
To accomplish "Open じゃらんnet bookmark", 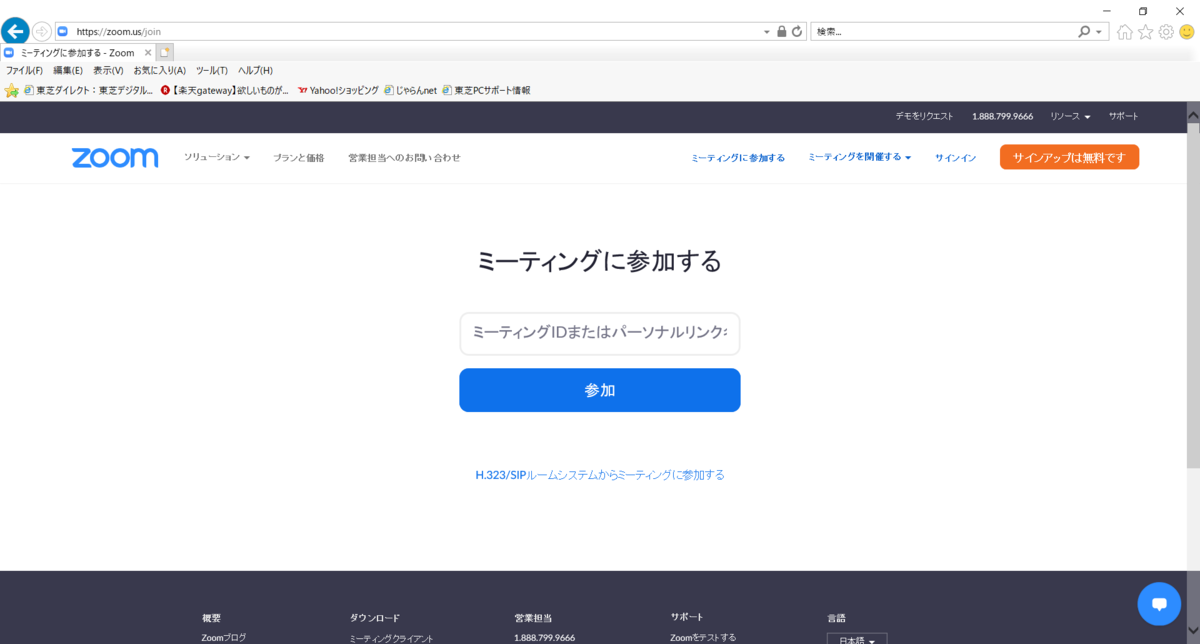I will click(410, 90).
